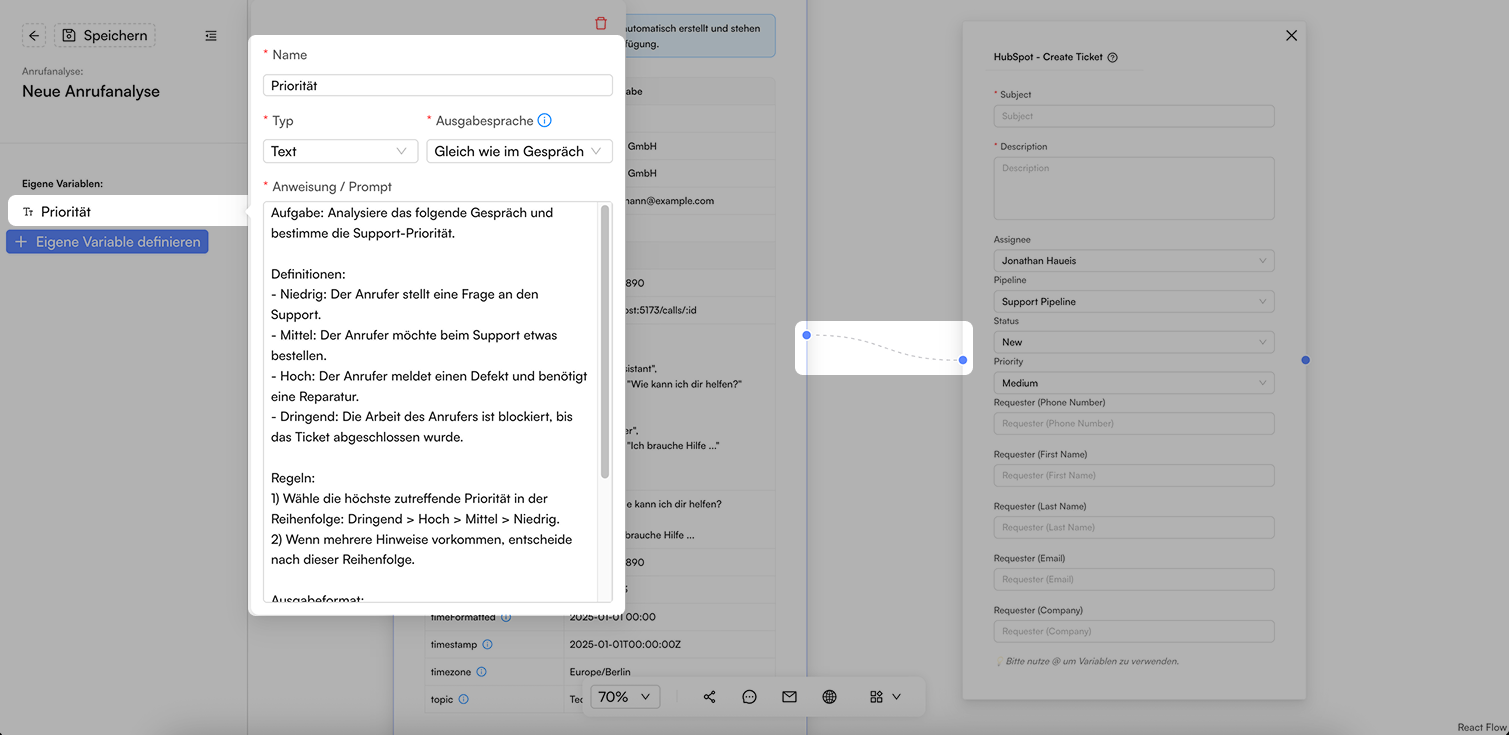1509x735 pixels.
Task: Click the HubSpot node's right output handle
Action: pos(1305,360)
